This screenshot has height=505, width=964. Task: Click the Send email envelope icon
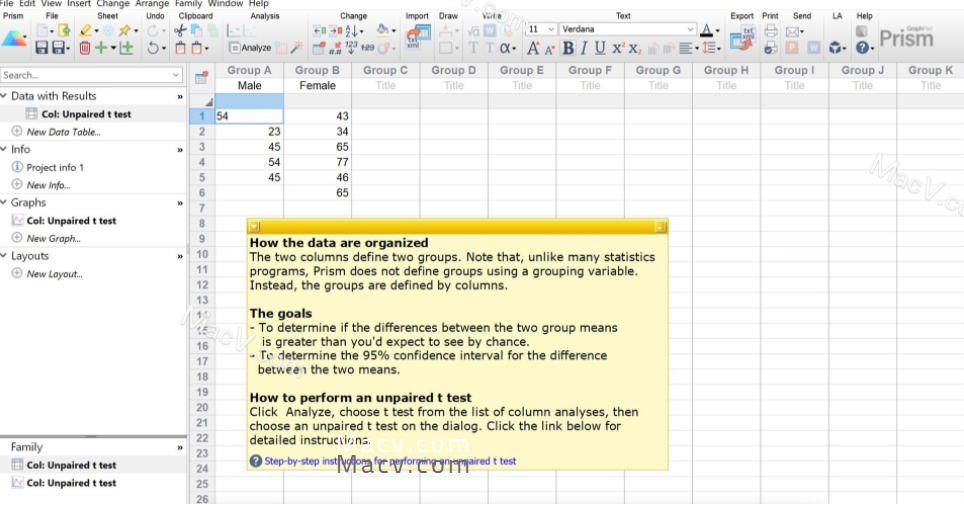(792, 31)
